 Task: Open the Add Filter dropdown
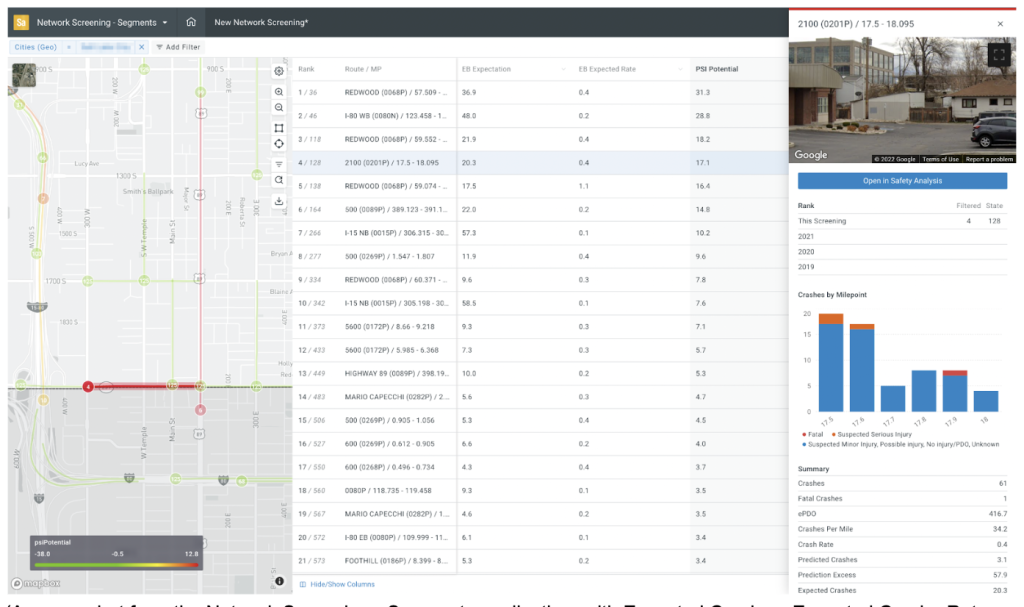click(x=177, y=47)
